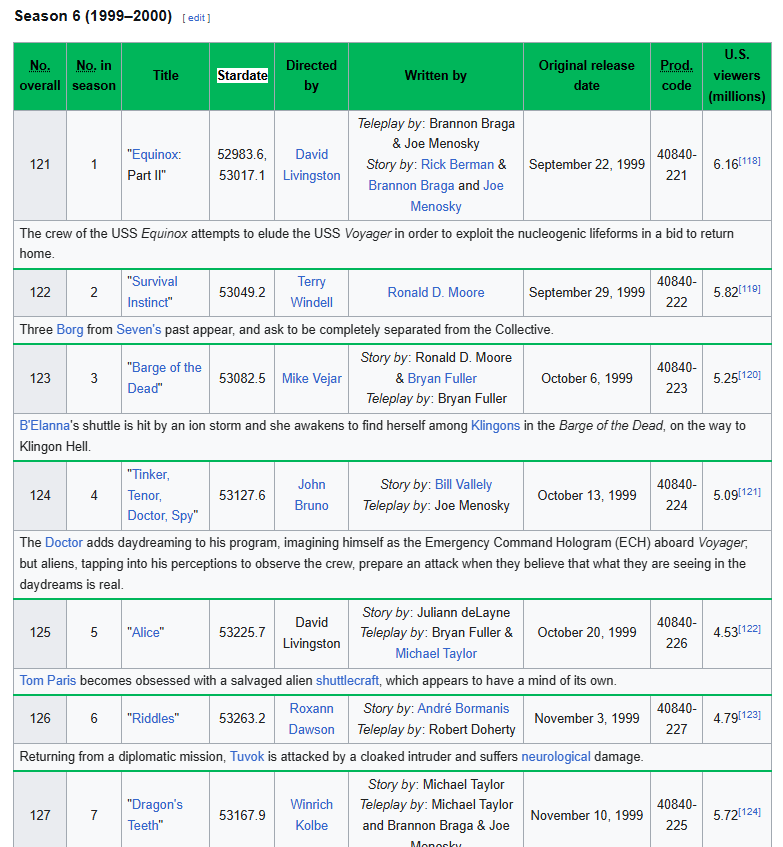Open citation 118 next to 6.16 viewers
This screenshot has width=783, height=847.
tap(749, 161)
